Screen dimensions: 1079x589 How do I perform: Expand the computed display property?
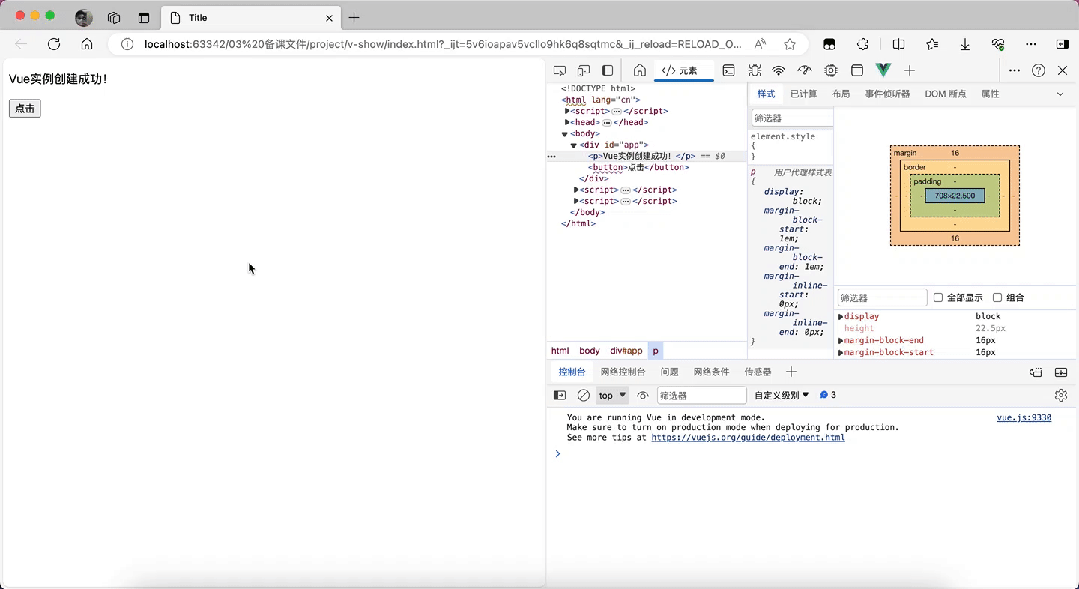click(x=840, y=317)
